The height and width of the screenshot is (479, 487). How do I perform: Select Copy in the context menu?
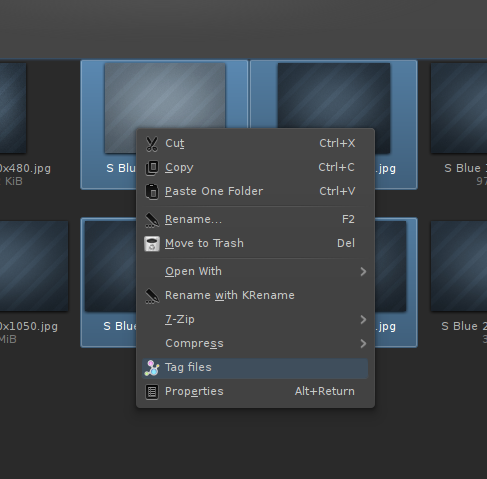255,168
